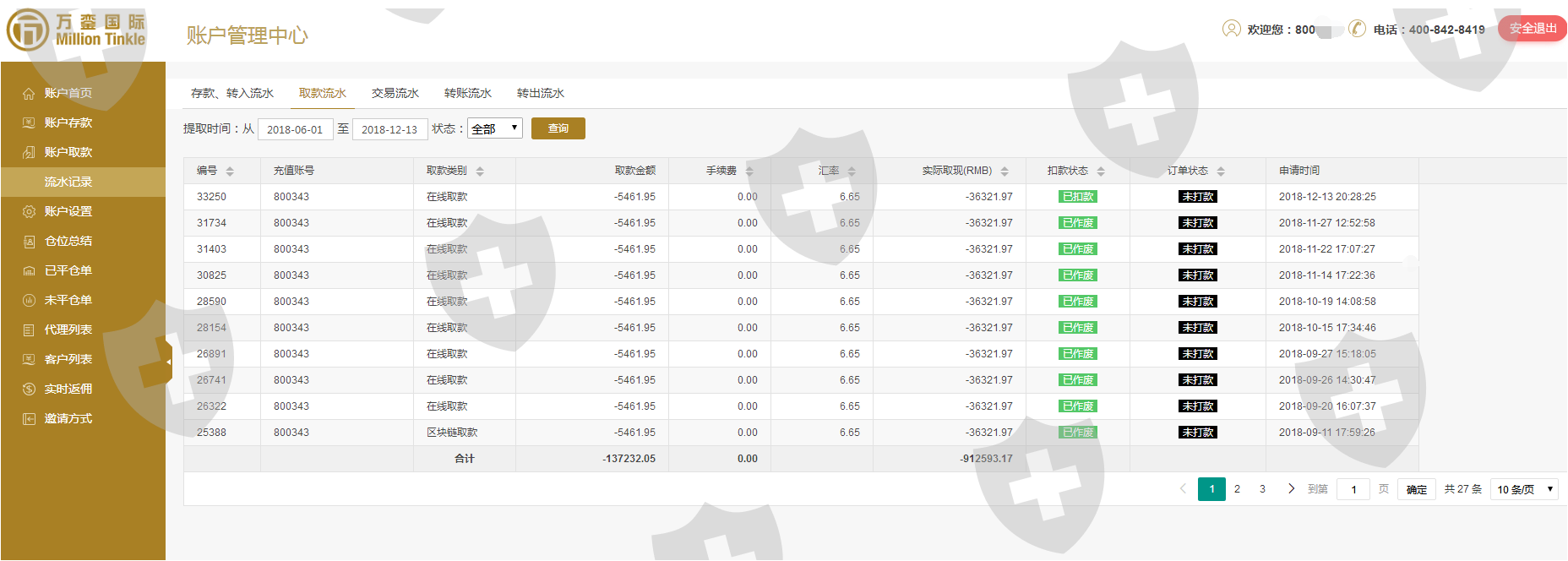Click the icon beside 邀请方式
The height and width of the screenshot is (561, 1568).
coord(29,419)
